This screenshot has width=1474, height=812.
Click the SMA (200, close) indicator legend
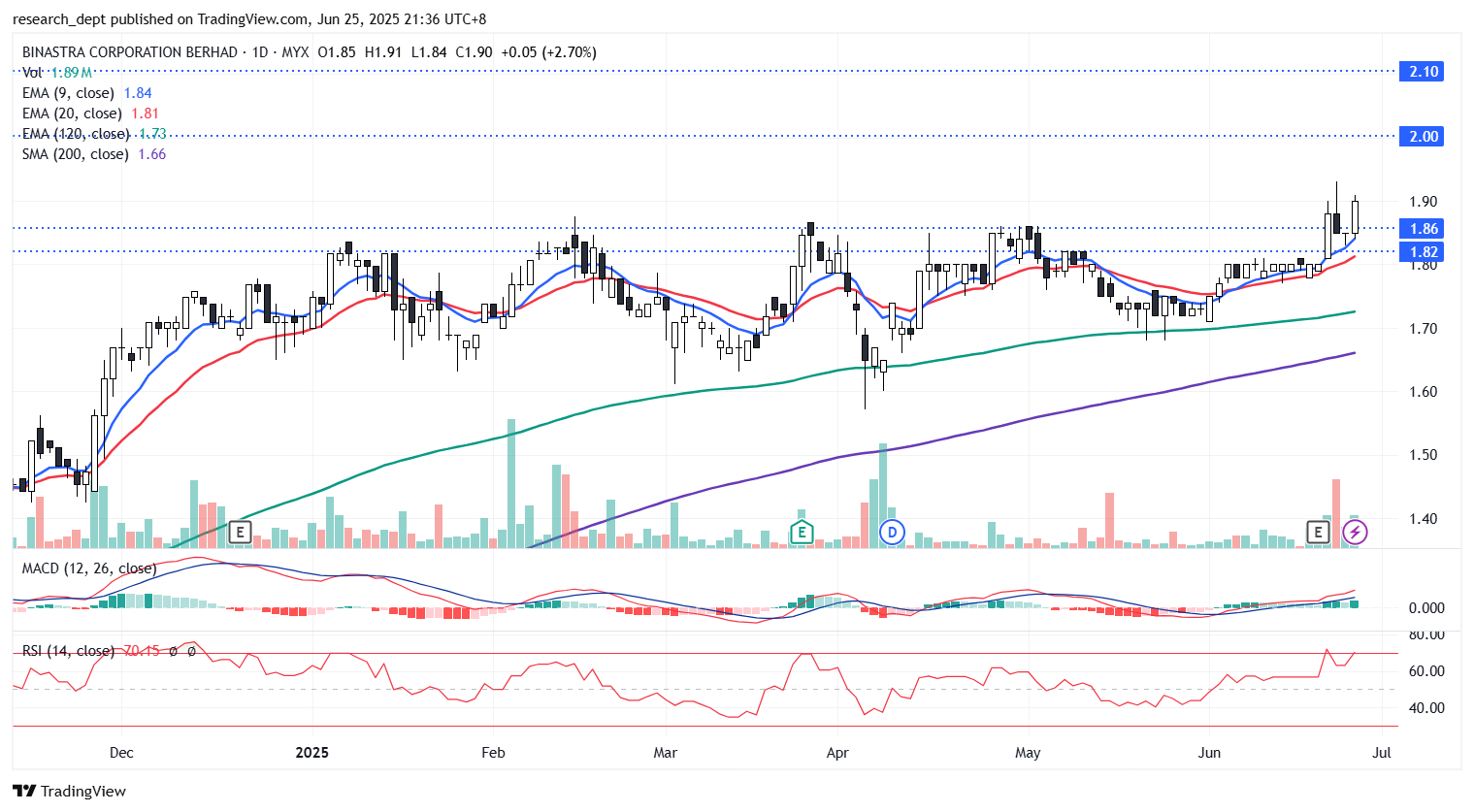[x=94, y=154]
